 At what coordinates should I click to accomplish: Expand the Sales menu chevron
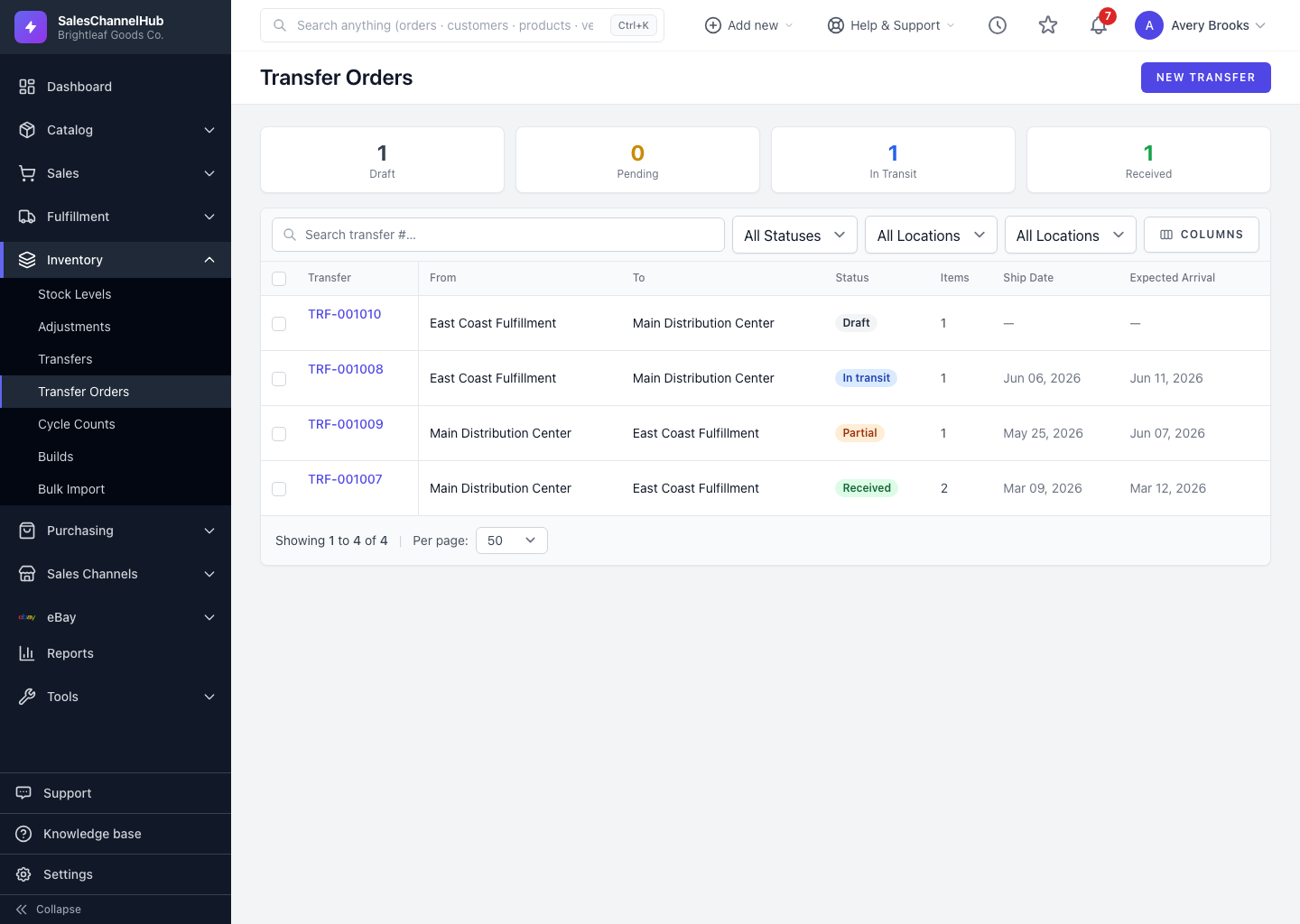(x=209, y=173)
